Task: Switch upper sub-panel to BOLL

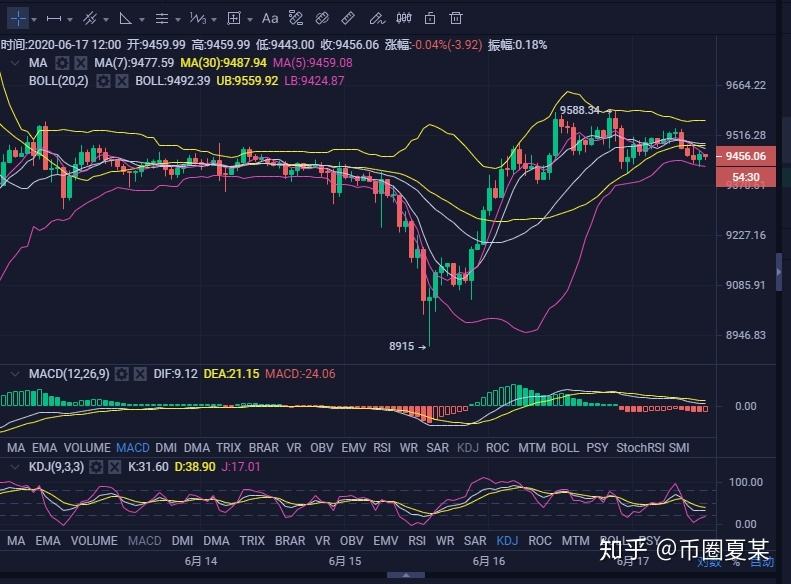Action: tap(565, 448)
